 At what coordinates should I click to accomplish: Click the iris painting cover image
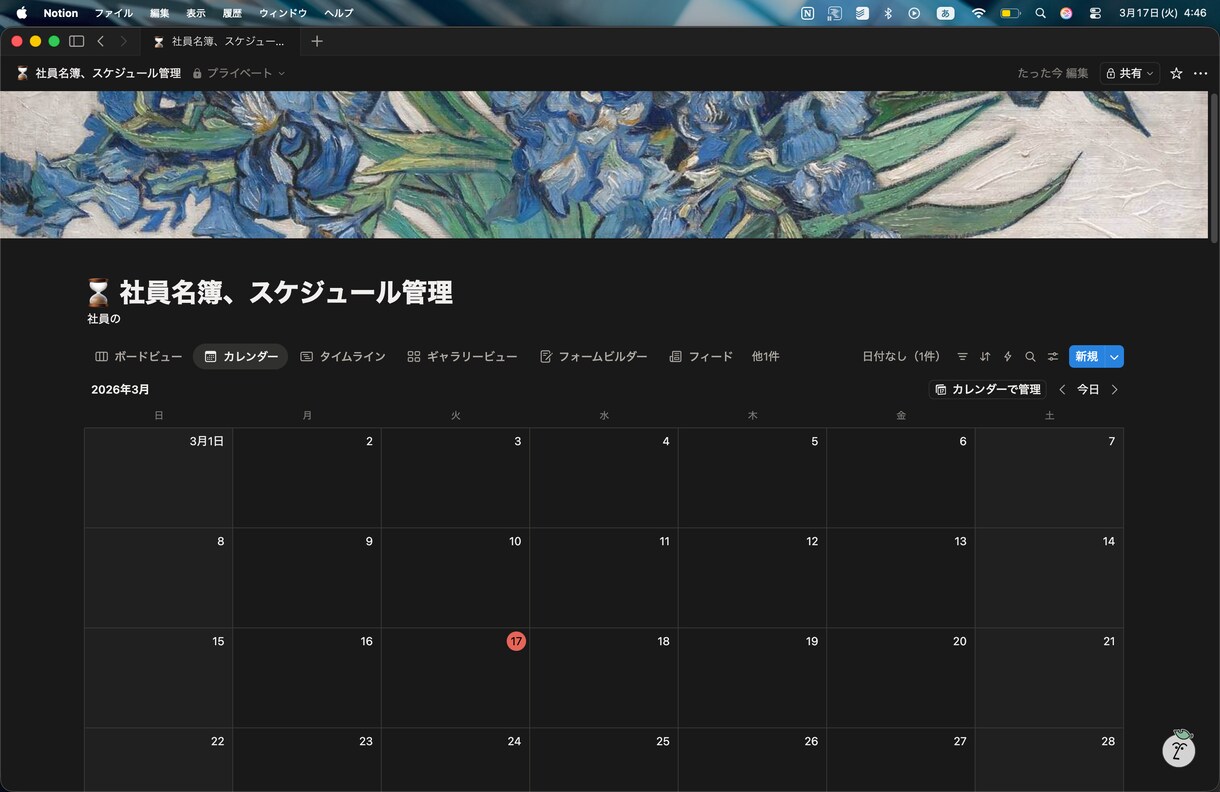(x=604, y=164)
